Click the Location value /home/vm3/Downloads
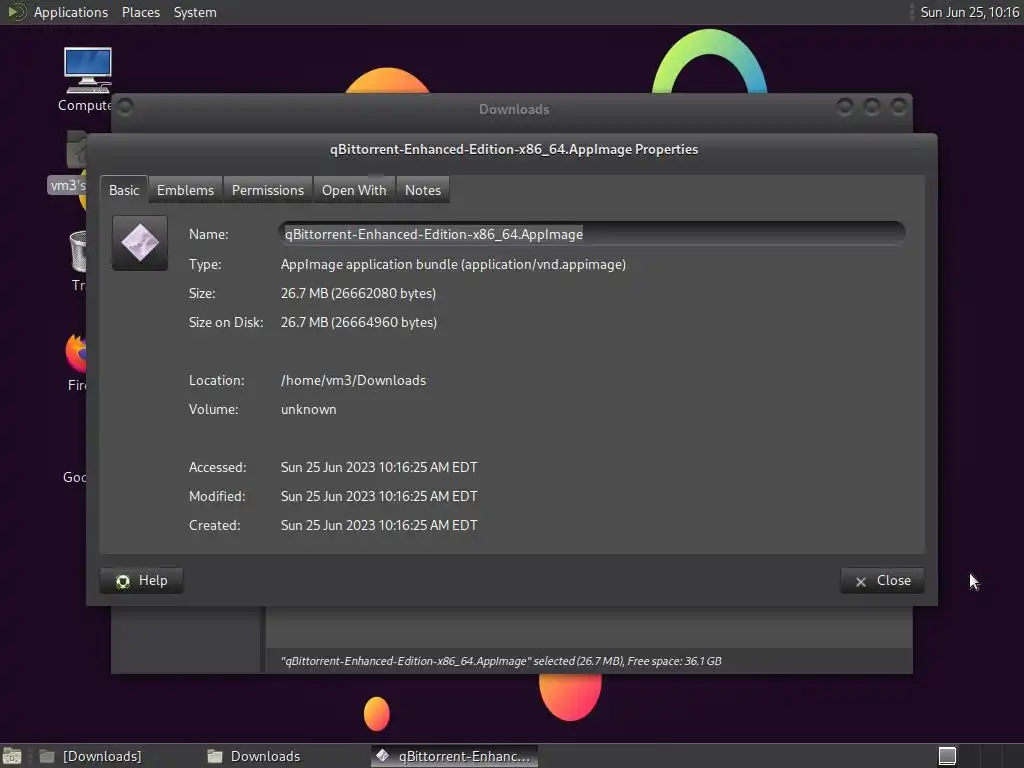The width and height of the screenshot is (1024, 768). [353, 380]
